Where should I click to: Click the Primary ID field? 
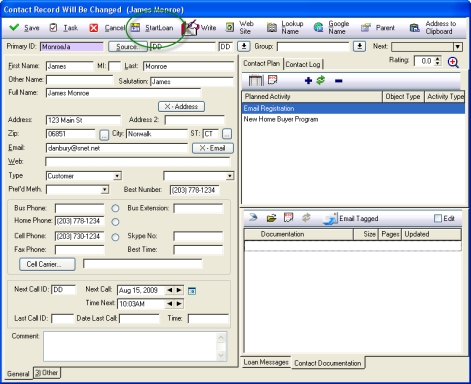pos(72,47)
